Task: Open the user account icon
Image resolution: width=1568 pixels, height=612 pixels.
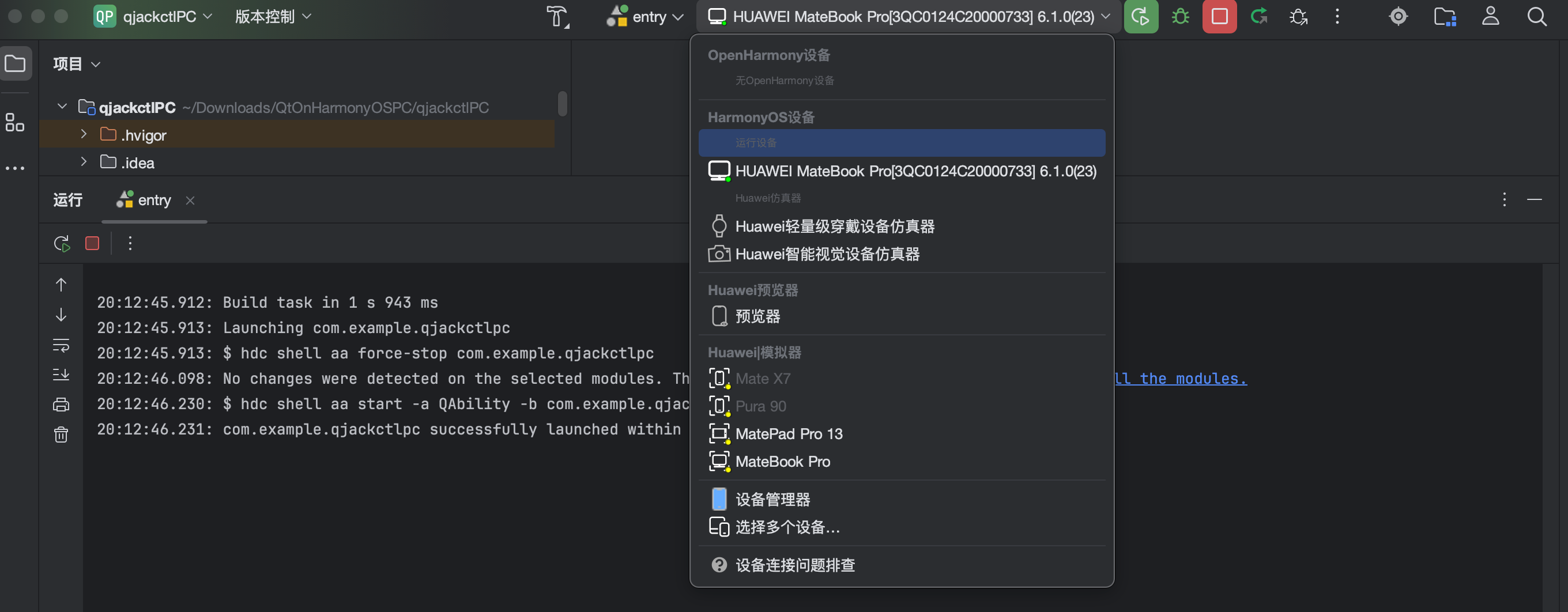Action: point(1491,17)
